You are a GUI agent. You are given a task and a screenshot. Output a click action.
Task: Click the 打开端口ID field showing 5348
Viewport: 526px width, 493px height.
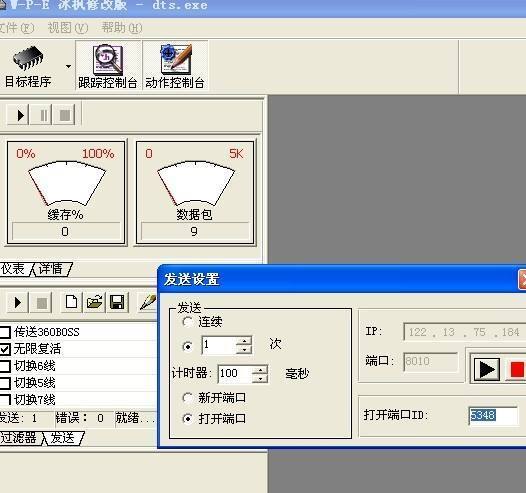point(493,416)
